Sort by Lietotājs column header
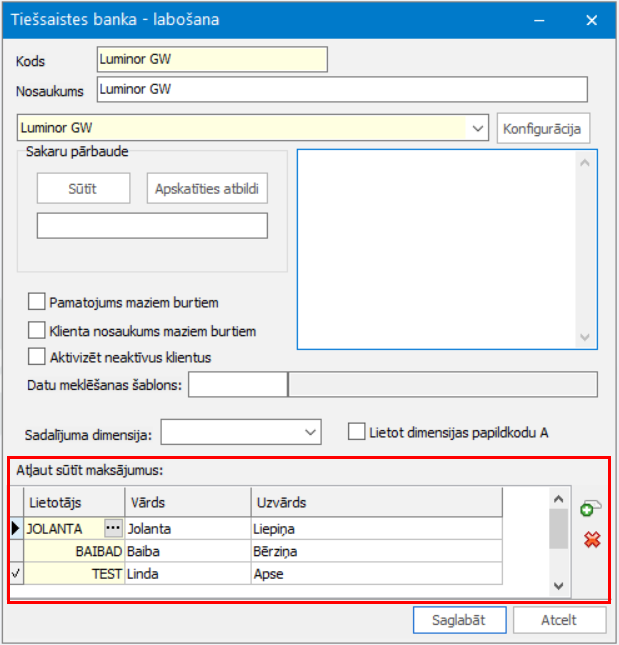Screen dimensions: 619x645 pyautogui.click(x=74, y=502)
